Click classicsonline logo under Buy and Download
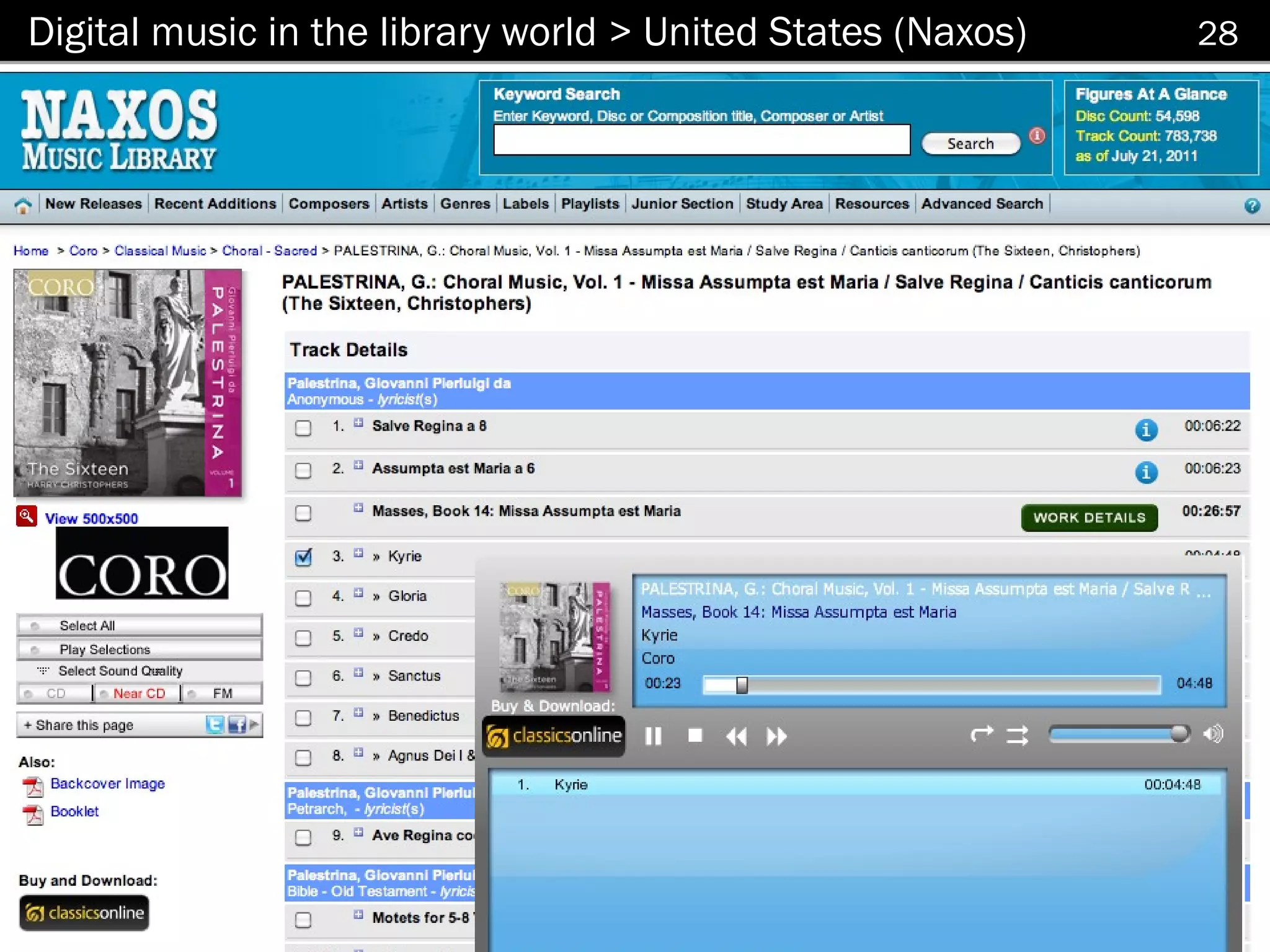 pos(84,913)
